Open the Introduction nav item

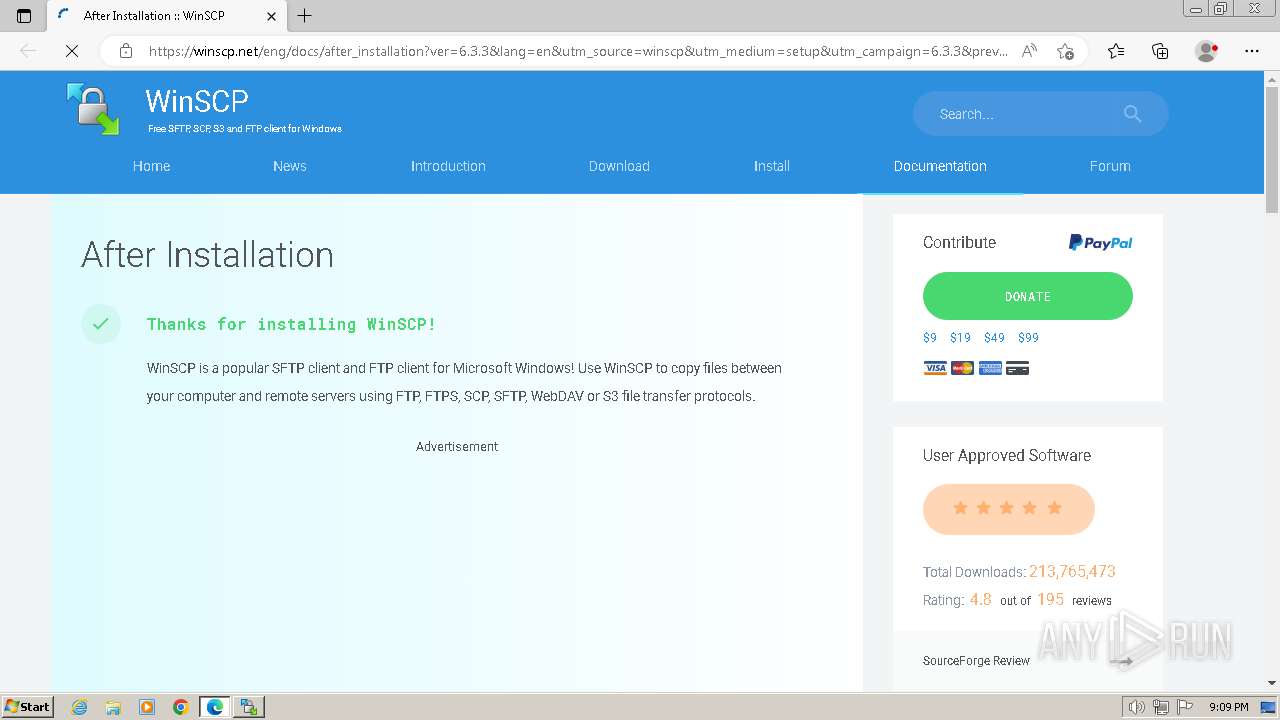click(x=448, y=166)
